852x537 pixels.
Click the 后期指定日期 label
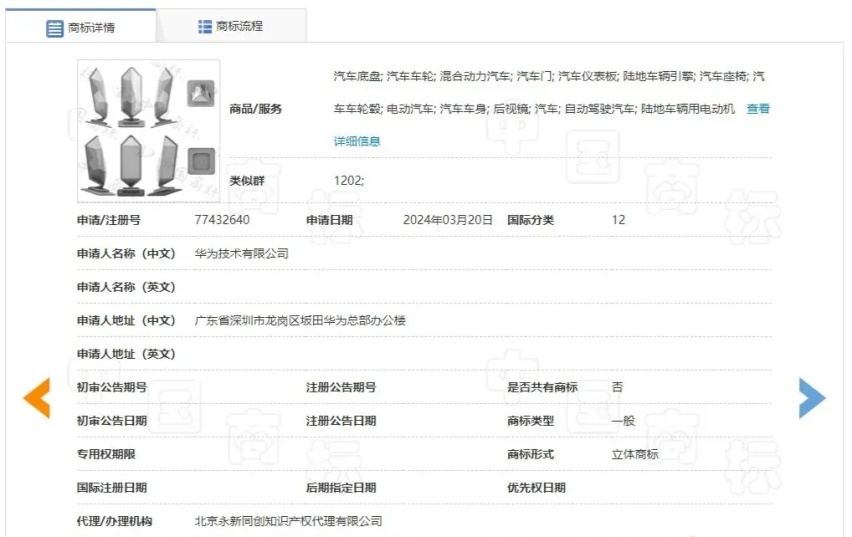pyautogui.click(x=341, y=488)
